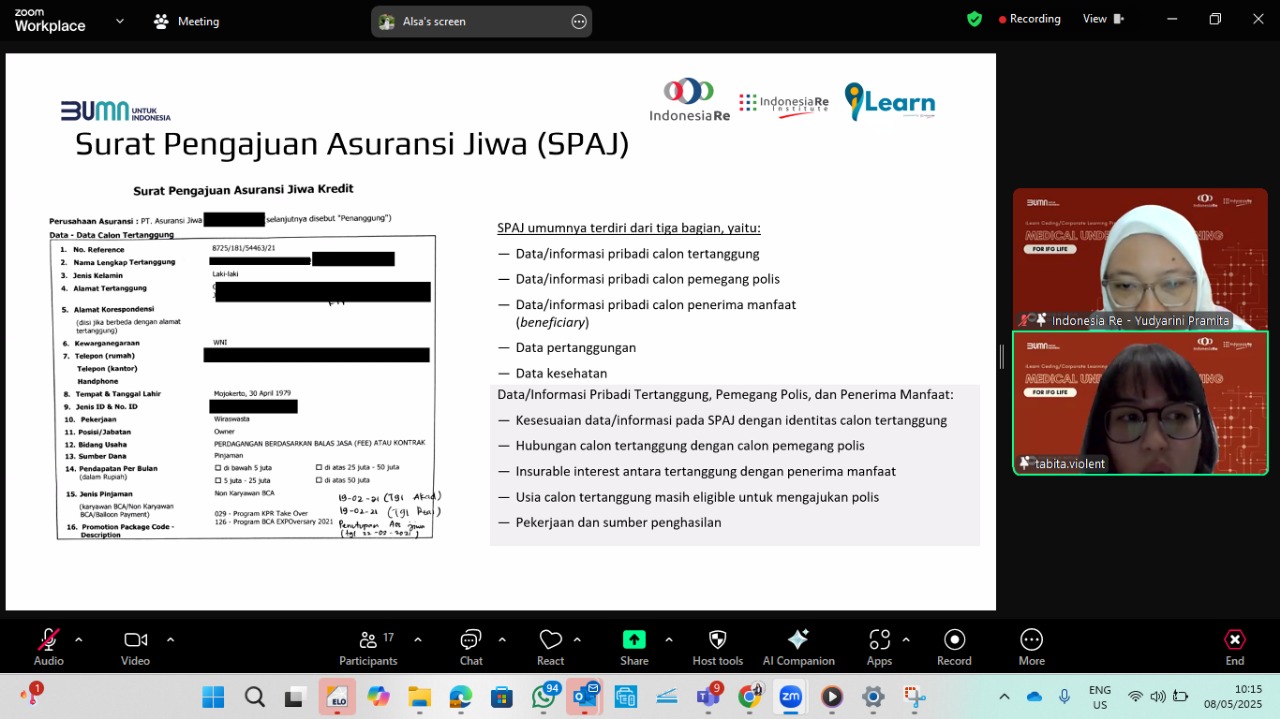Toggle the Video camera button
Viewport: 1280px width, 719px height.
(136, 640)
